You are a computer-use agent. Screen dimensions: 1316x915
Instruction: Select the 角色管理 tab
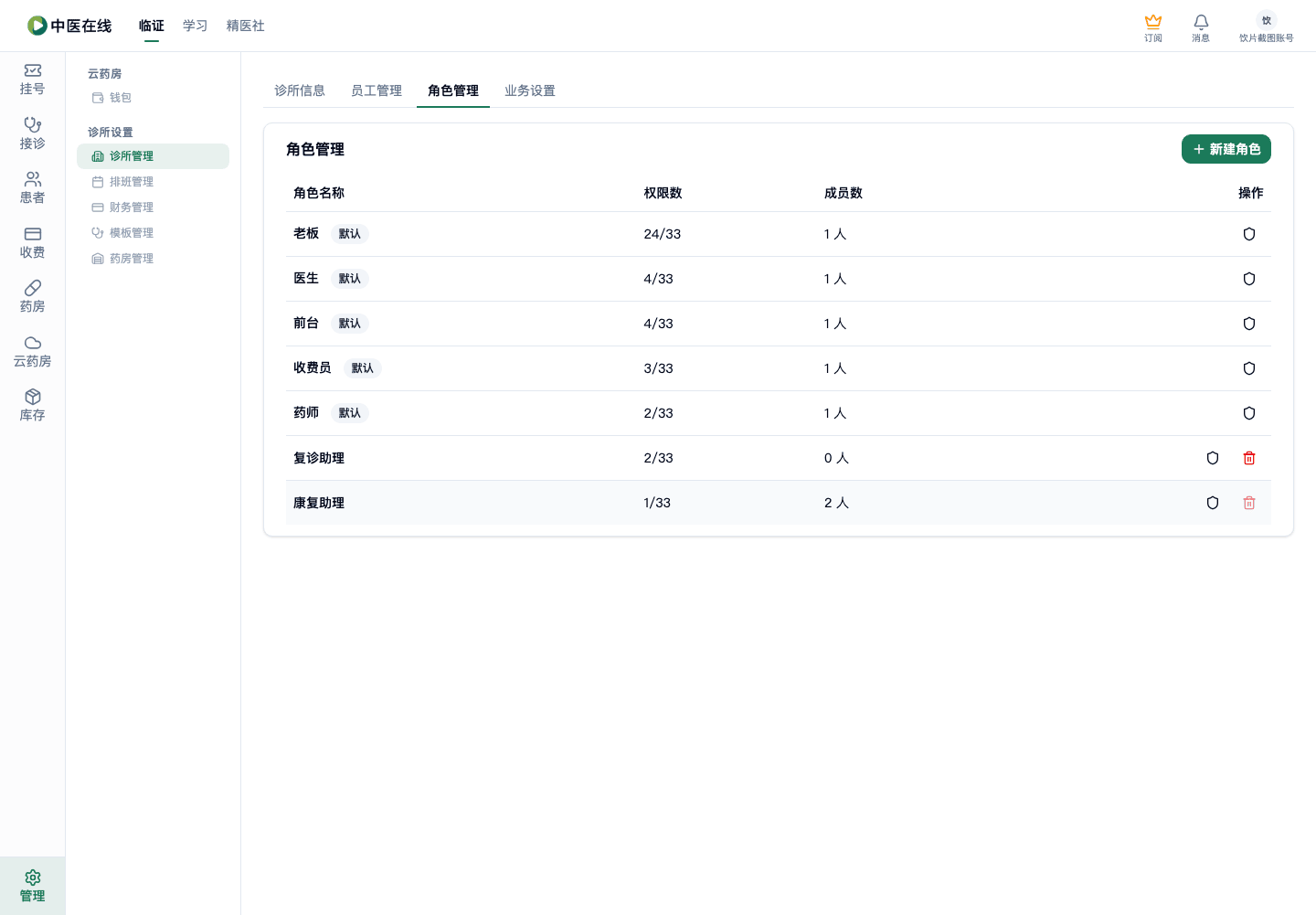click(x=453, y=90)
